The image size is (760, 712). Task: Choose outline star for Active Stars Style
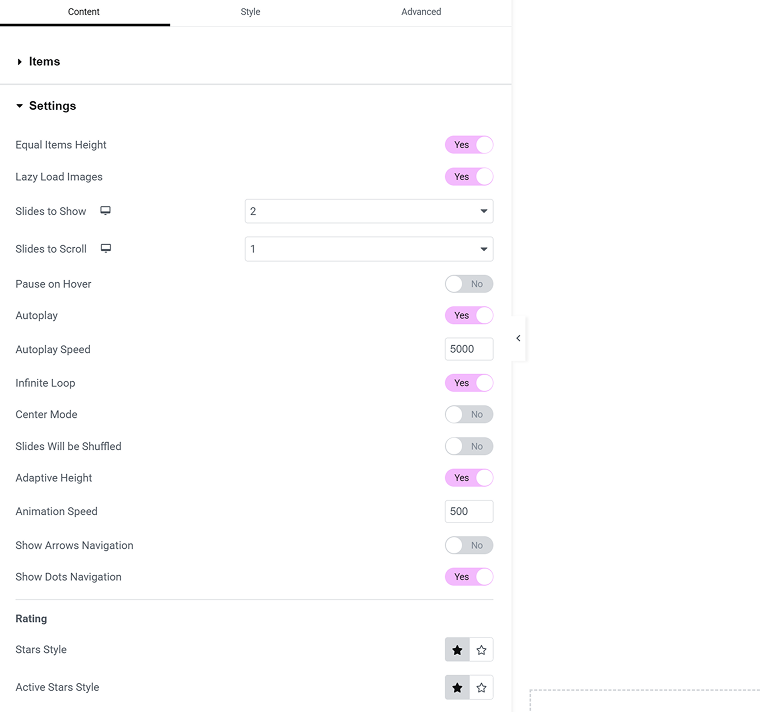click(481, 688)
